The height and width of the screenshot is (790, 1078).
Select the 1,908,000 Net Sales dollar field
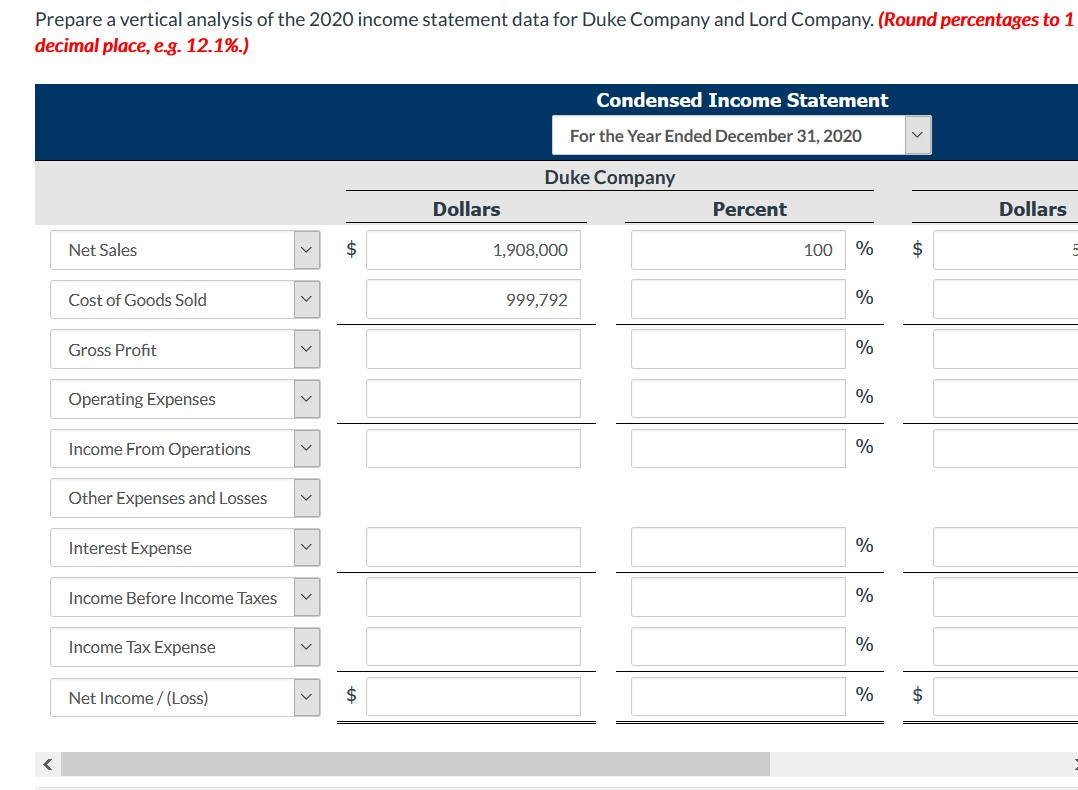pyautogui.click(x=473, y=249)
